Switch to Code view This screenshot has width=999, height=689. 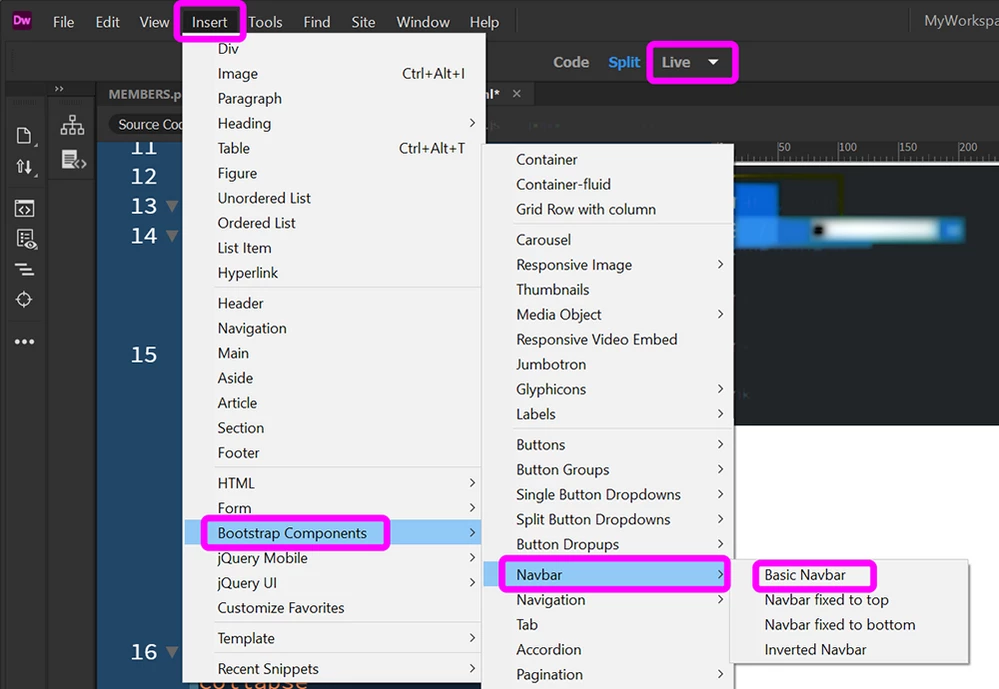(571, 62)
